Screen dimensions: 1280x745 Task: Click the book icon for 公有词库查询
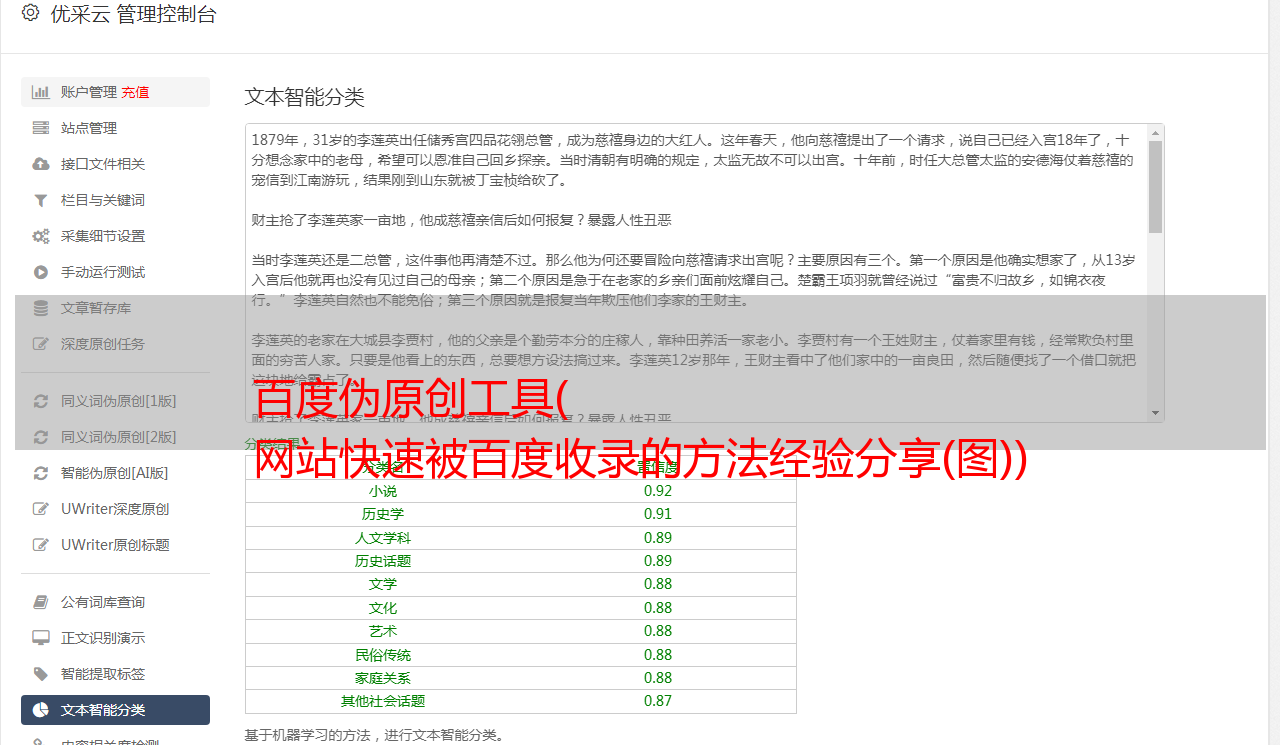coord(41,602)
